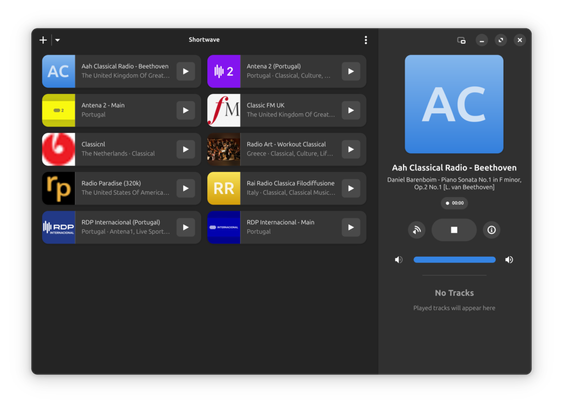Select the Classic FM UK station name
The height and width of the screenshot is (409, 563).
point(265,105)
